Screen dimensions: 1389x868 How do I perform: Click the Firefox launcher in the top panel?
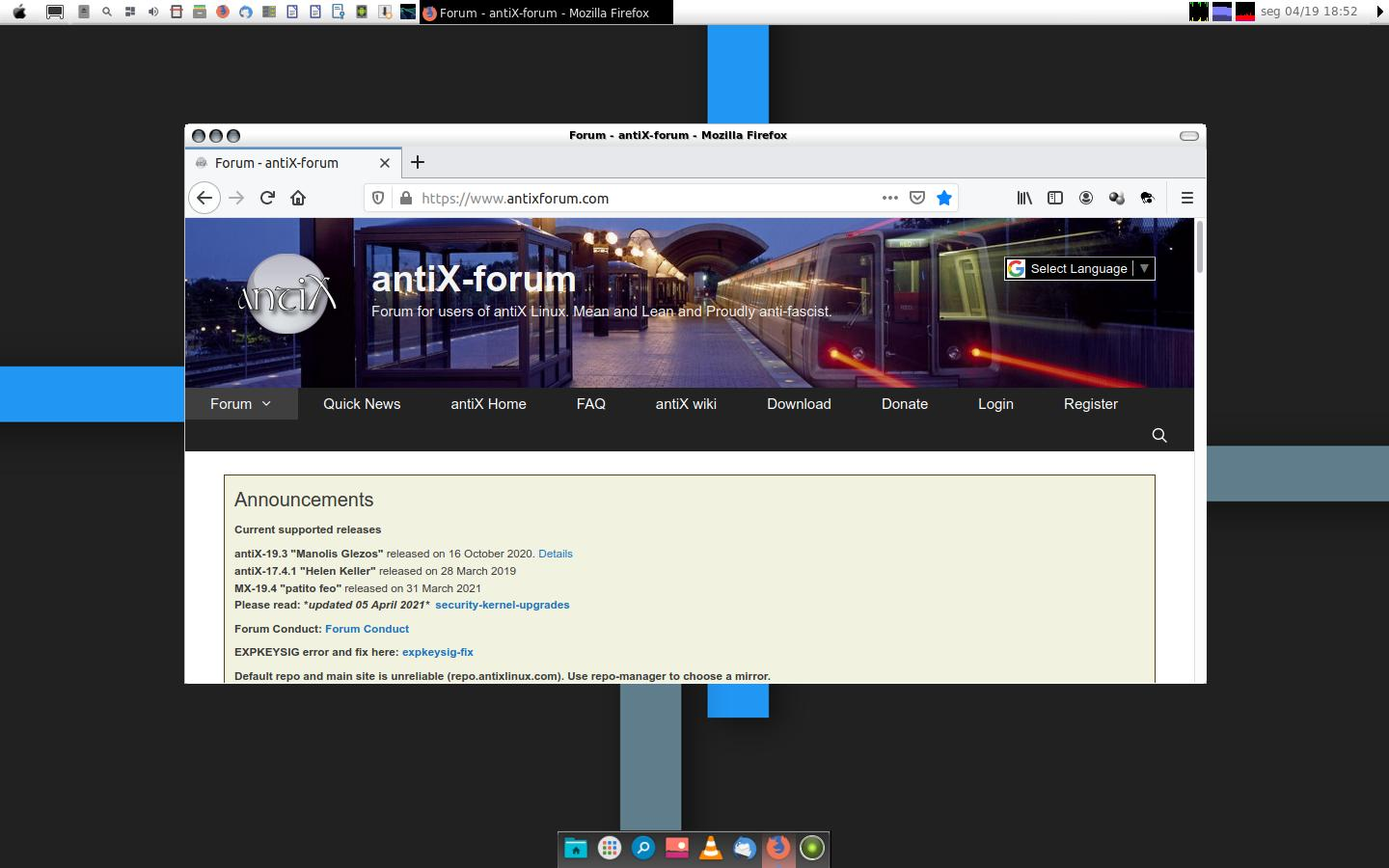tap(223, 12)
